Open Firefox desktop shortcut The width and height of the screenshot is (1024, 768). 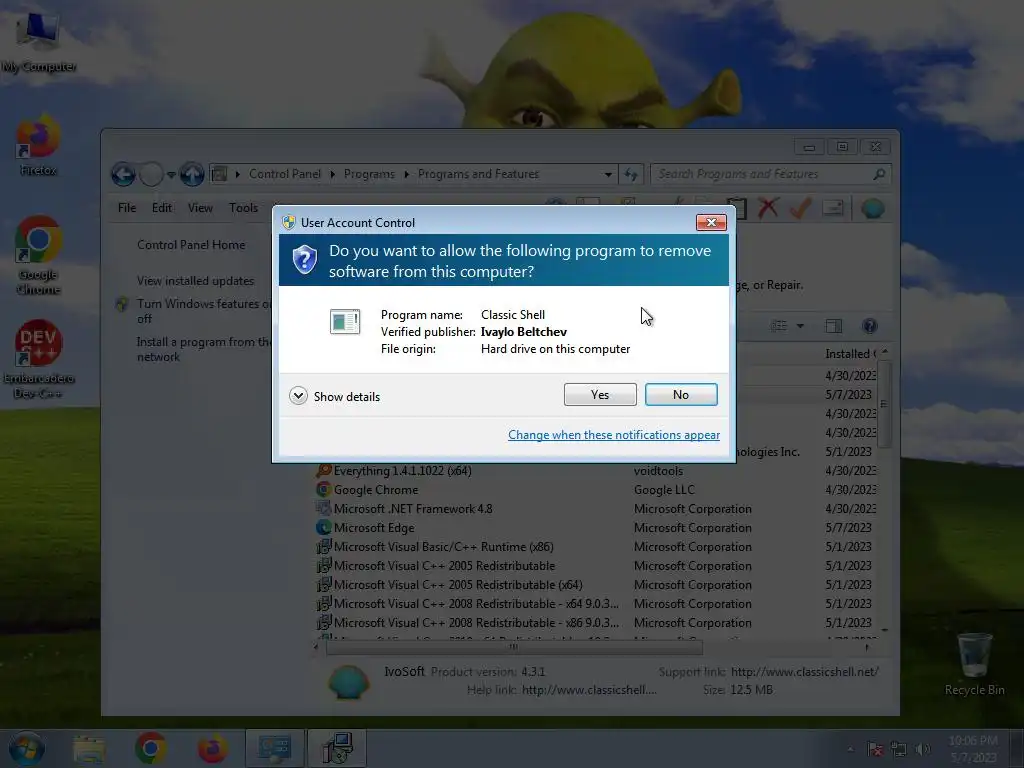pos(38,145)
